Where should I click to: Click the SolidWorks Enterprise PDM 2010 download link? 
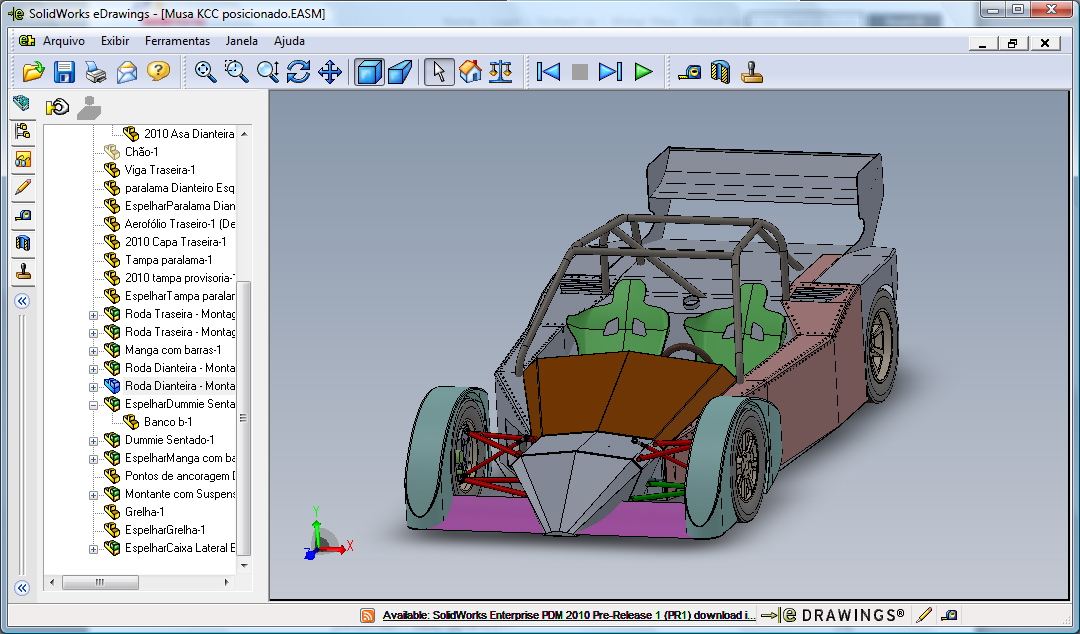565,615
